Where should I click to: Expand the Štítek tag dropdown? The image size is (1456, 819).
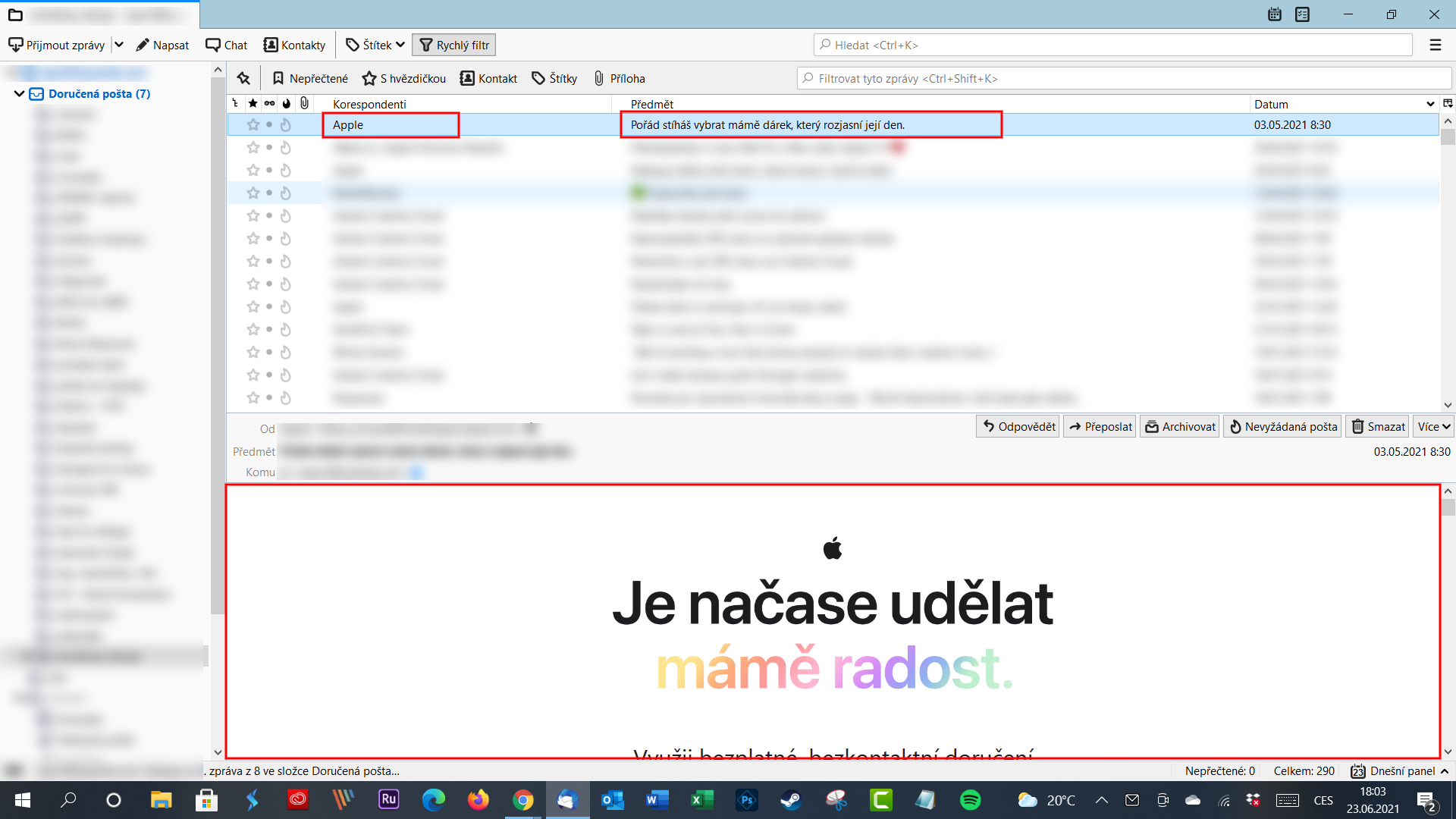tap(375, 45)
